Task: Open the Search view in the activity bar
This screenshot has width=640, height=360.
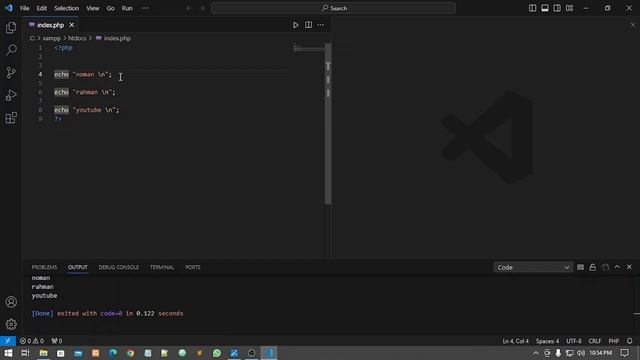Action: [x=11, y=50]
